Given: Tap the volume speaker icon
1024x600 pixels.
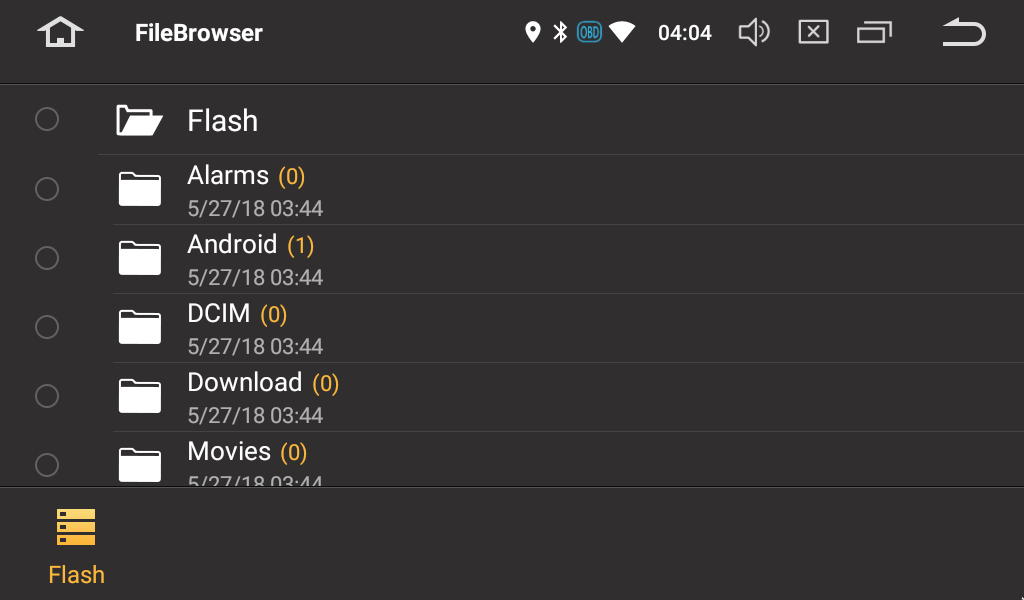Looking at the screenshot, I should click(753, 33).
